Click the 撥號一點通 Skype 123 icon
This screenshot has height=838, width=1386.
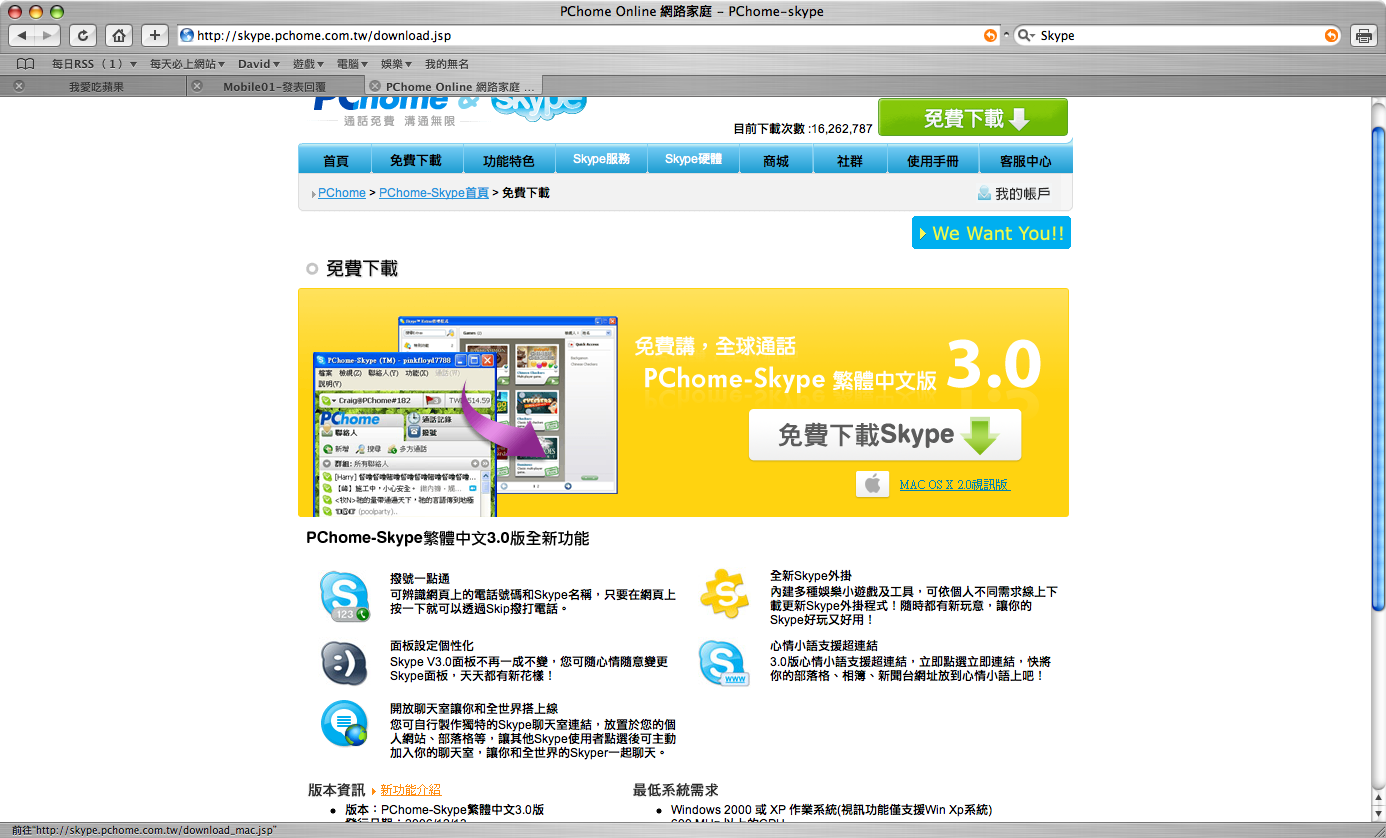click(x=344, y=596)
